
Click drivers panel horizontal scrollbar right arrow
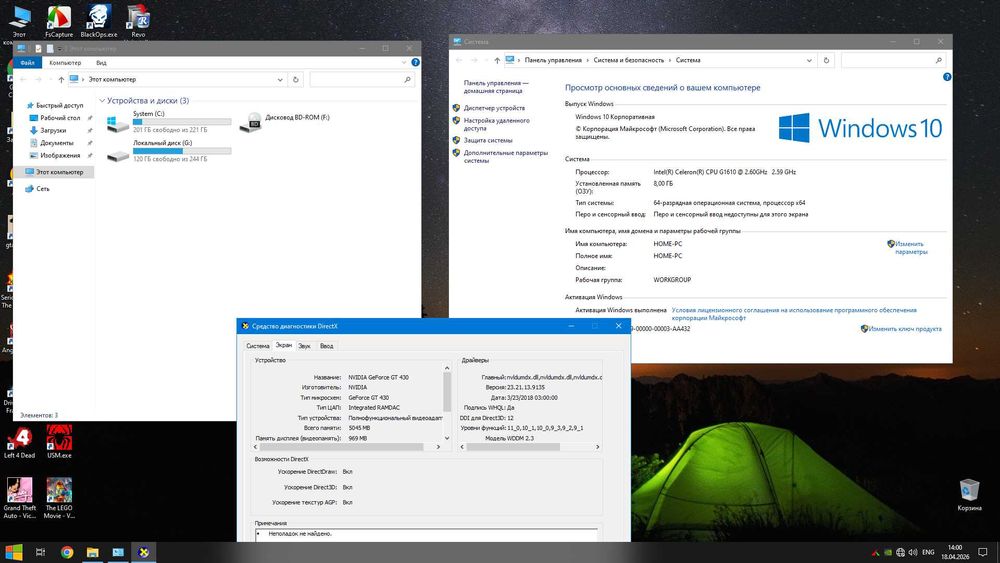pyautogui.click(x=597, y=447)
